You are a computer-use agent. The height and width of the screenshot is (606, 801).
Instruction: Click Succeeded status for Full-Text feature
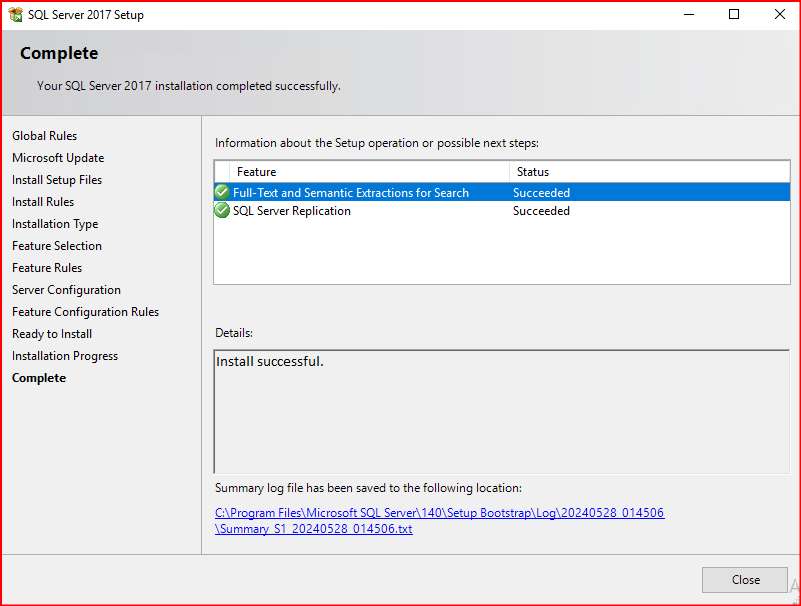coord(541,193)
